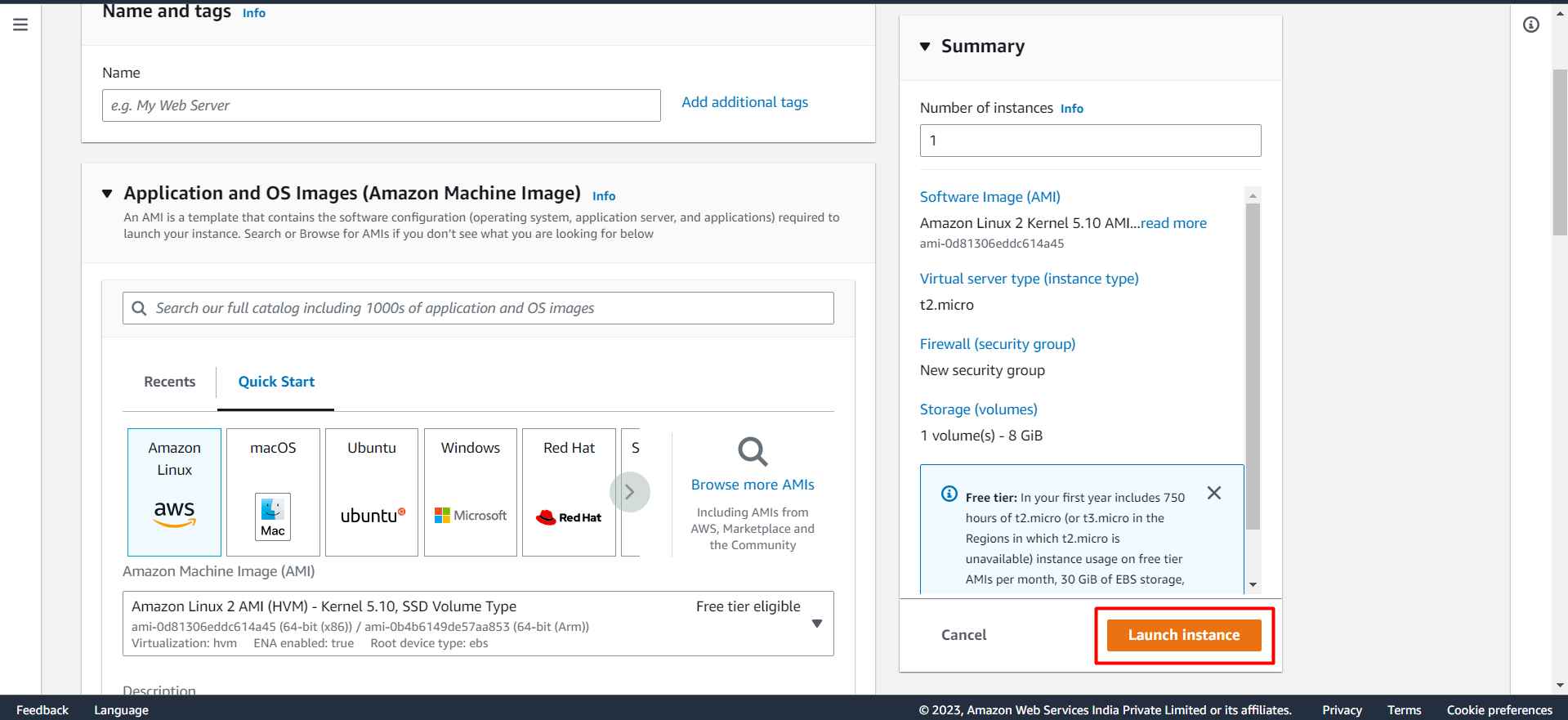Dismiss the Free tier notice
The image size is (1568, 720).
pos(1214,493)
